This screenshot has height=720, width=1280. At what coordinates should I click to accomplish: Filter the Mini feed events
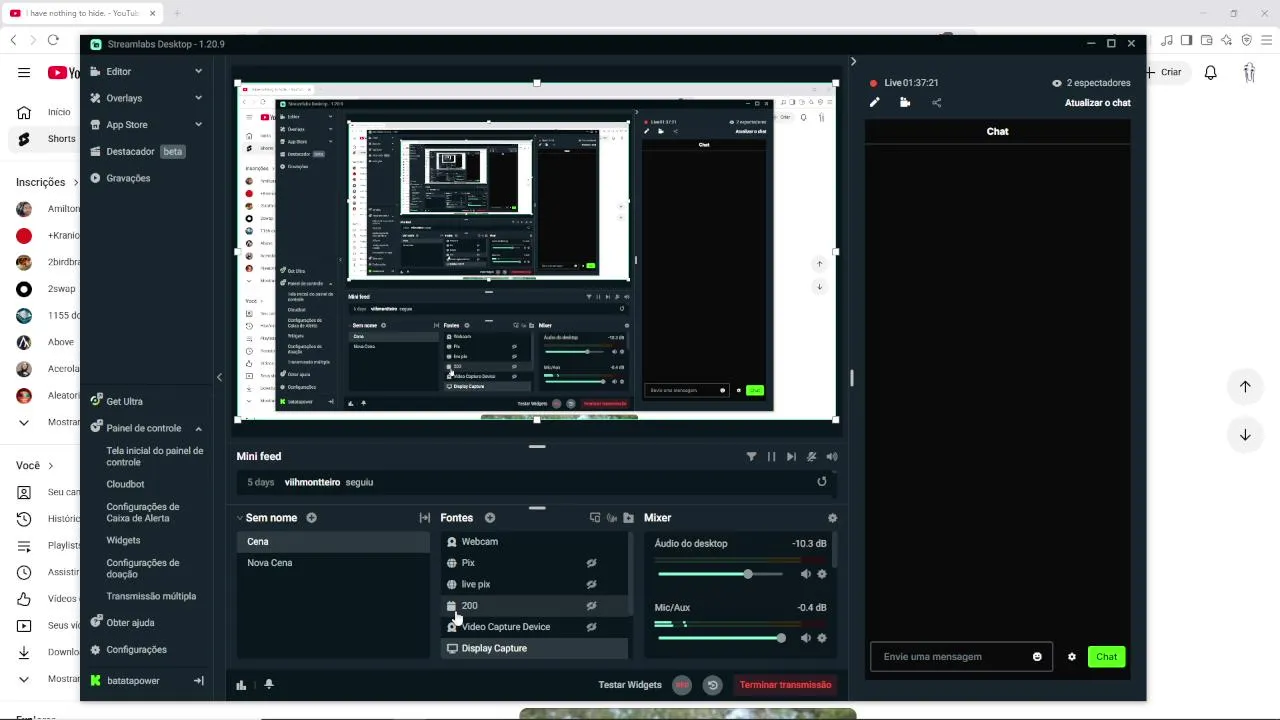click(751, 456)
